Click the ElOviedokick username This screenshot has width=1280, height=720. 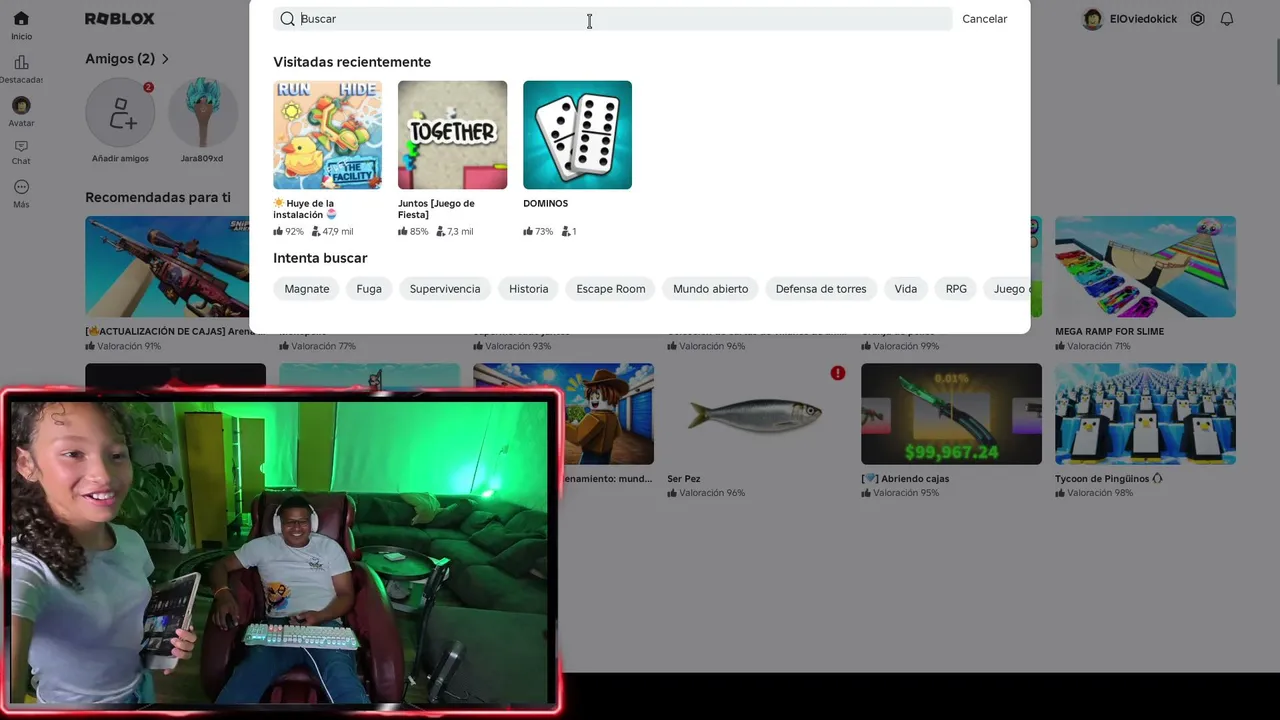point(1143,19)
